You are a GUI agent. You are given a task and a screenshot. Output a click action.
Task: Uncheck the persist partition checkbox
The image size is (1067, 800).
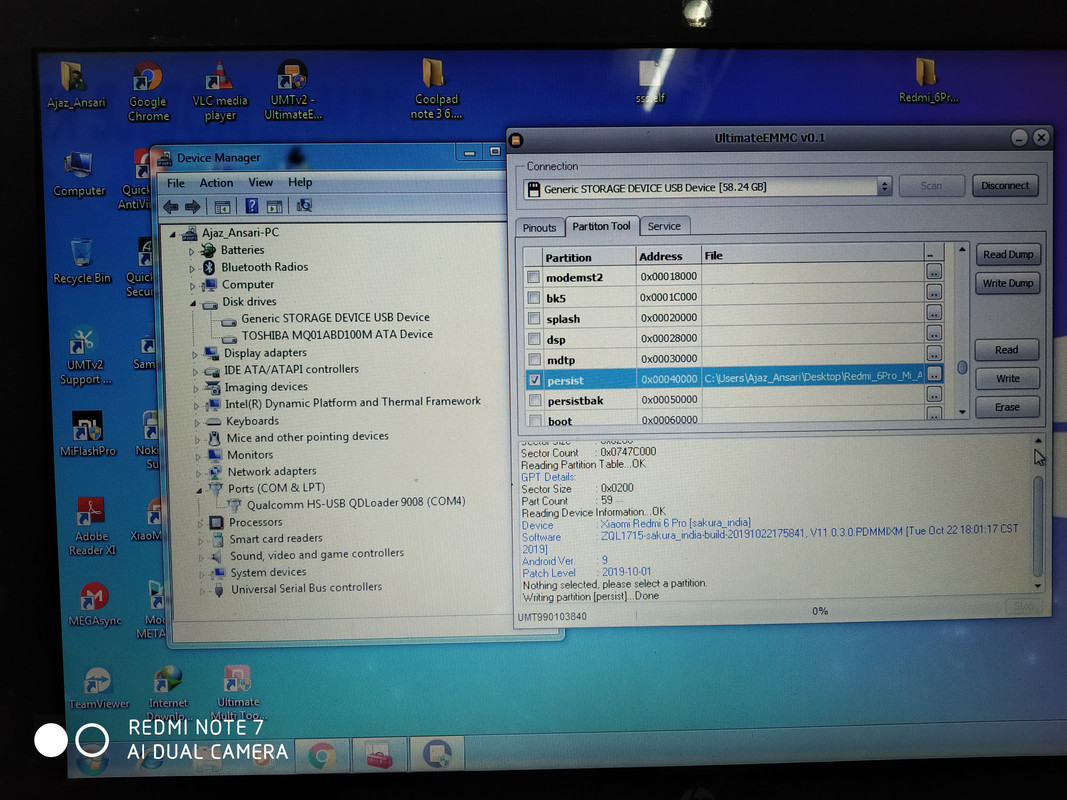point(535,380)
